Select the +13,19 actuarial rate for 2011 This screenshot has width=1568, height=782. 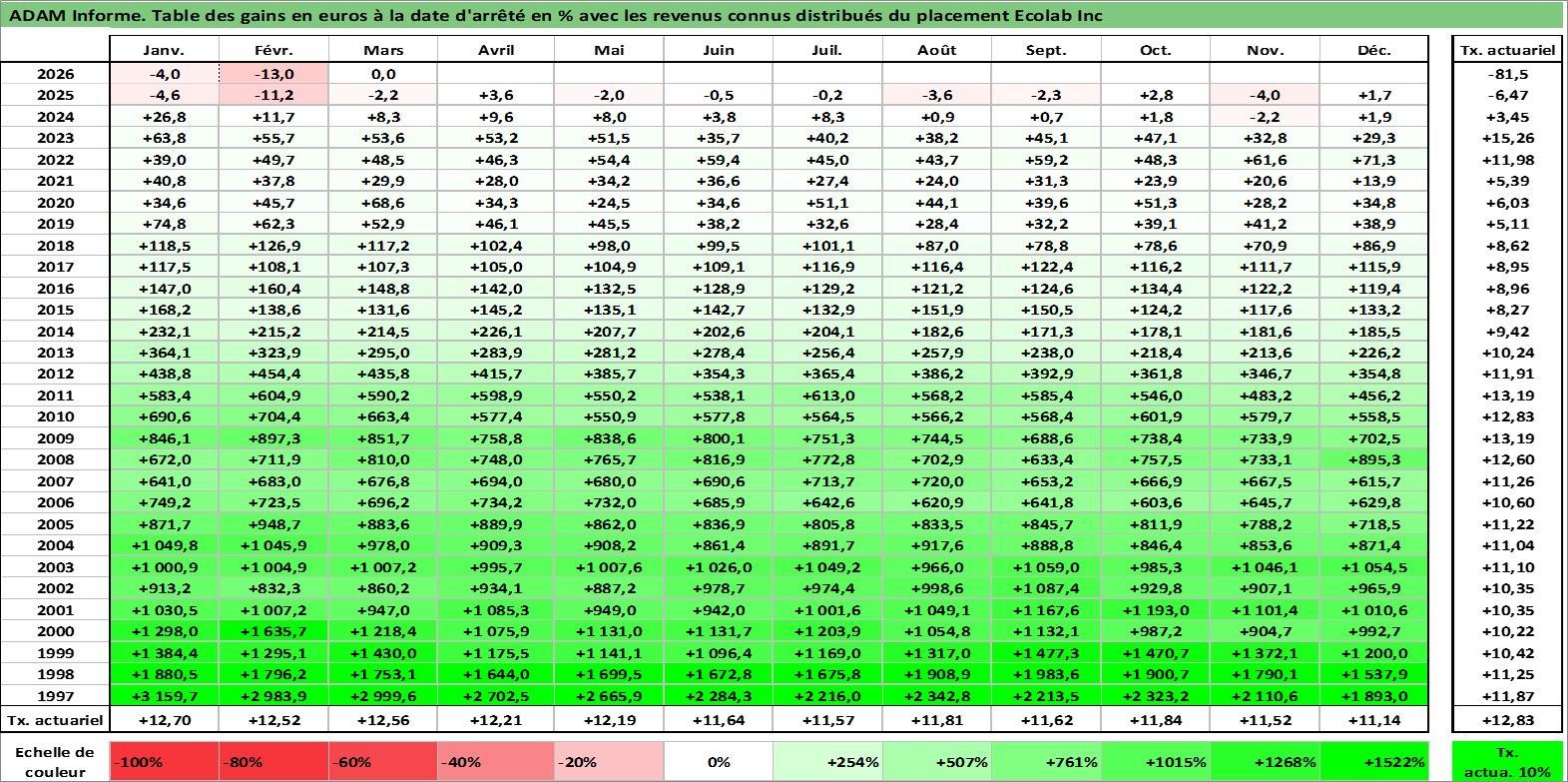1507,395
